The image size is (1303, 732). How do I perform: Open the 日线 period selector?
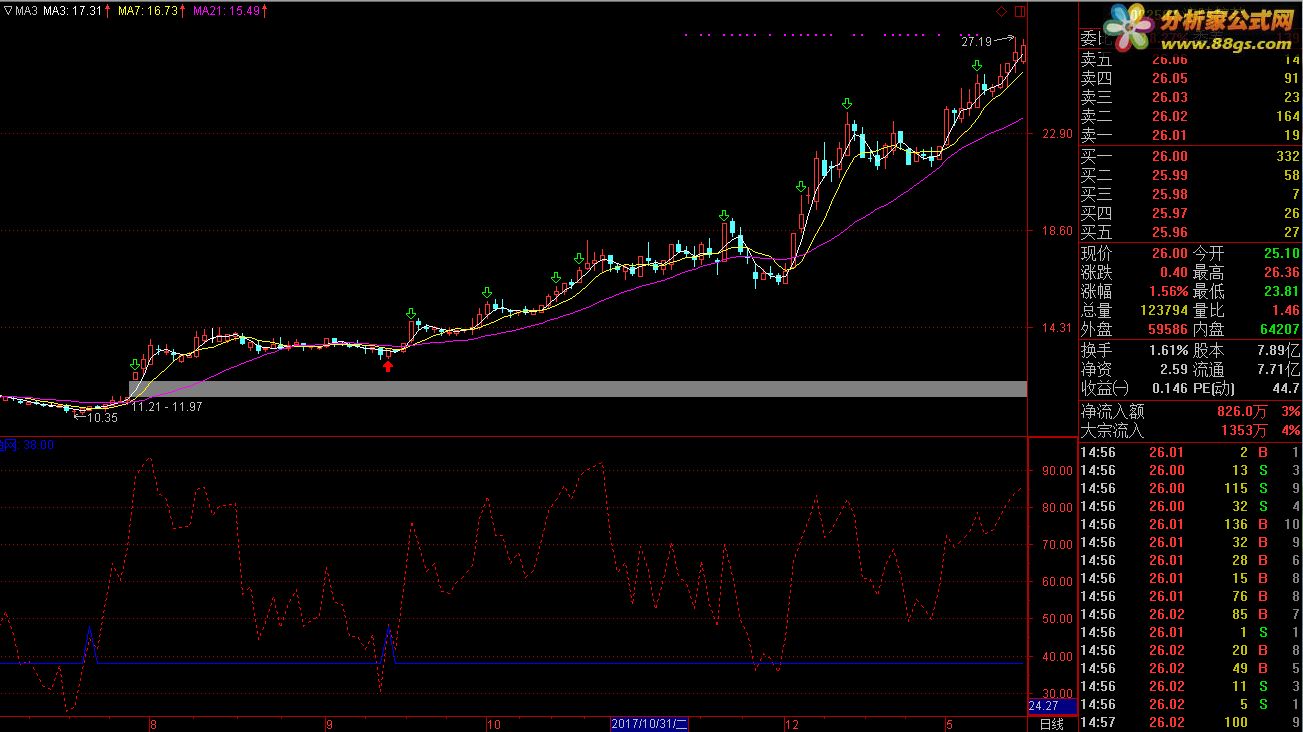point(1051,724)
